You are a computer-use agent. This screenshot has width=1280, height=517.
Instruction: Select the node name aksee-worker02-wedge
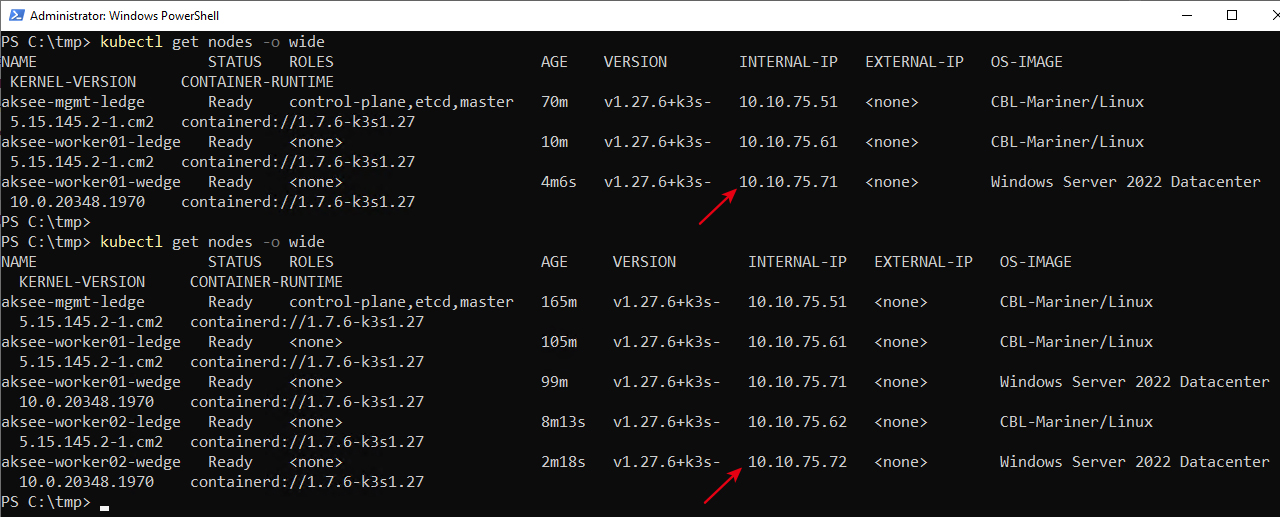pyautogui.click(x=91, y=462)
